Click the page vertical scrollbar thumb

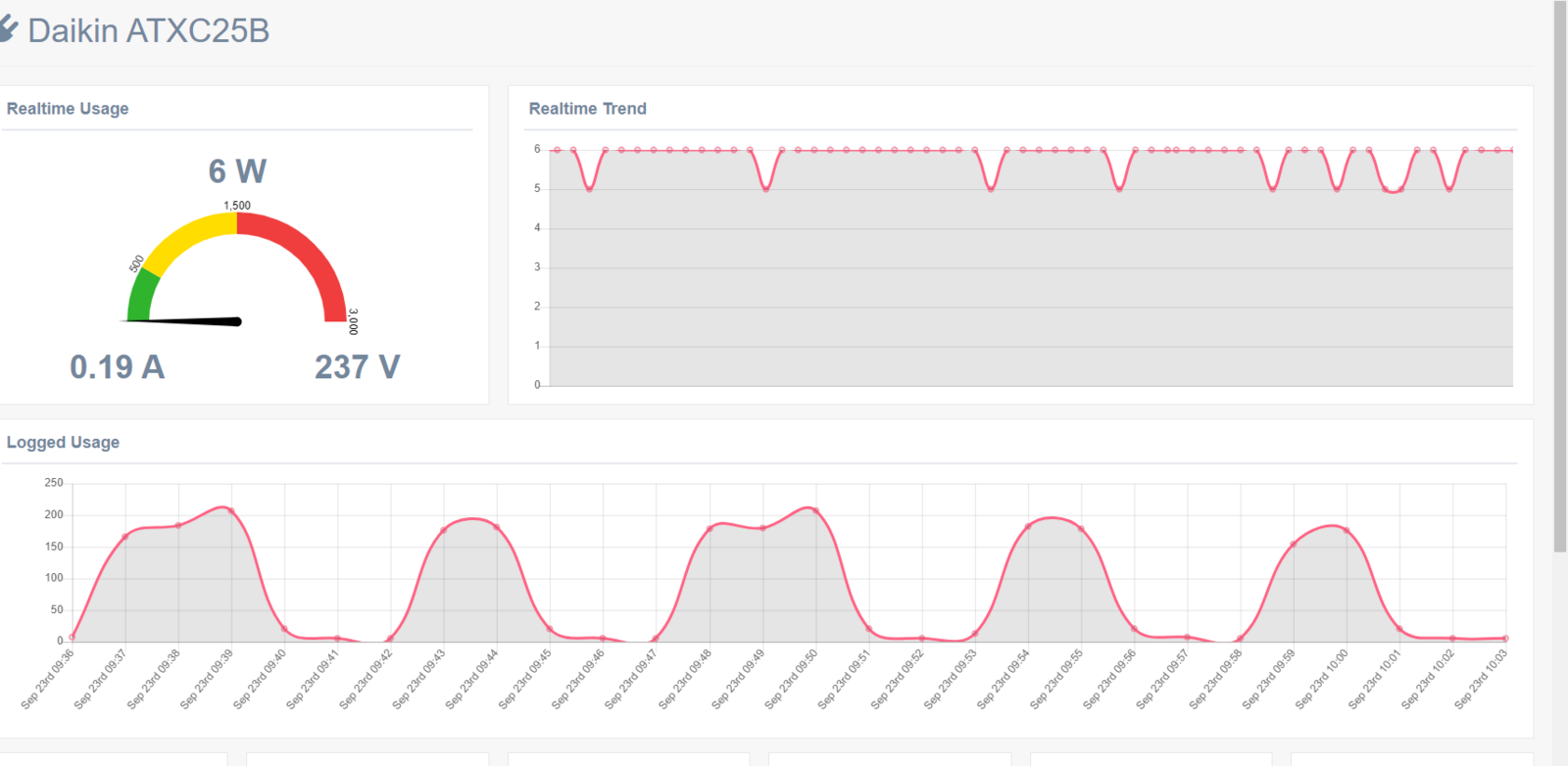tap(1560, 276)
